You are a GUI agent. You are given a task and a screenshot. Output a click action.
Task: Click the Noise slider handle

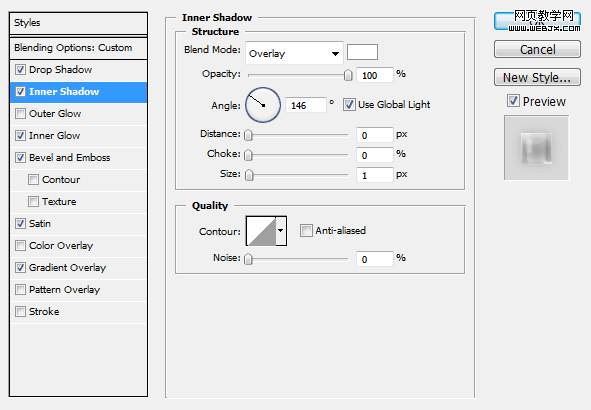point(248,259)
